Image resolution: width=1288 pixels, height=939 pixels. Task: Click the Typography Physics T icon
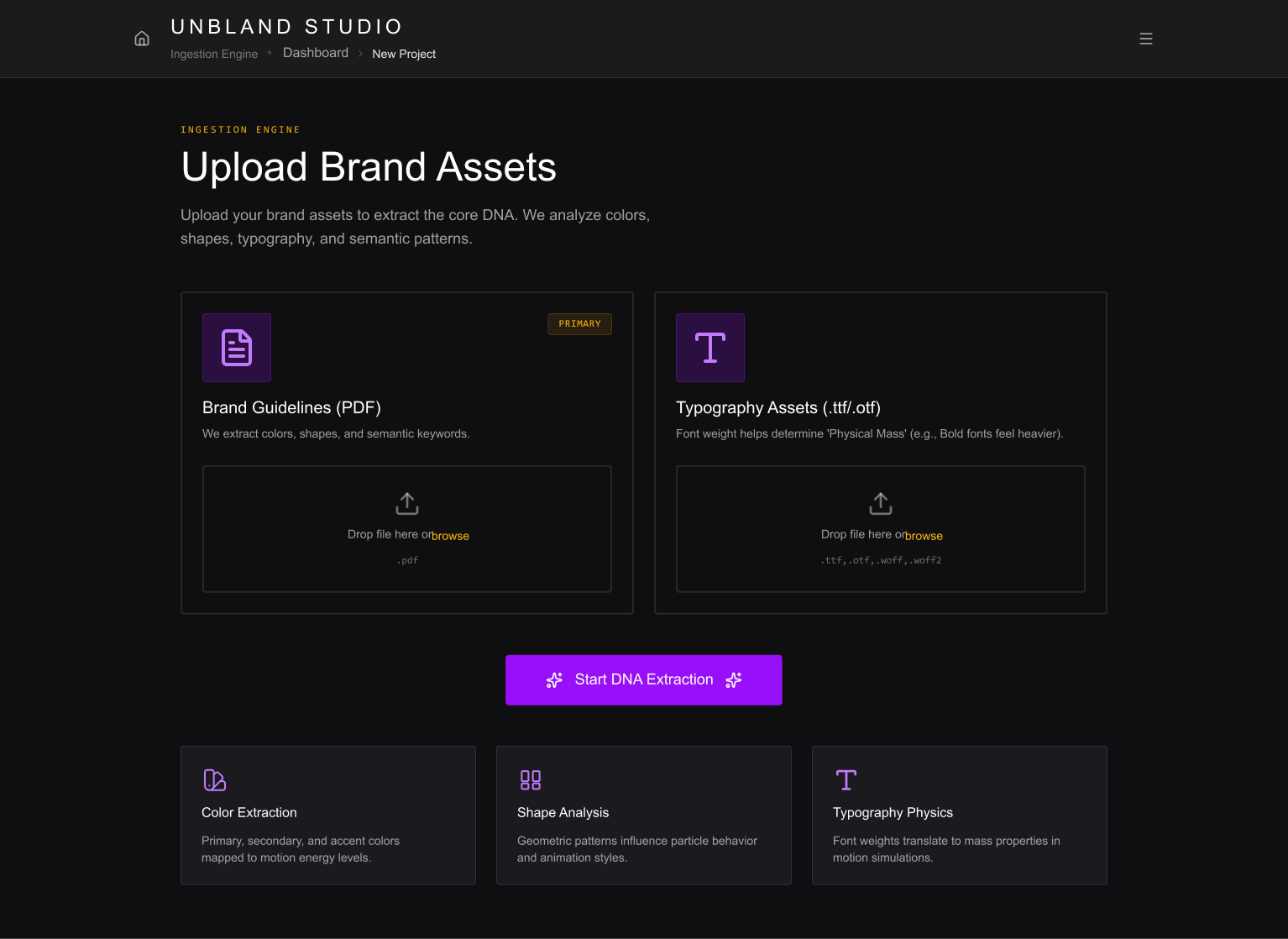tap(846, 780)
